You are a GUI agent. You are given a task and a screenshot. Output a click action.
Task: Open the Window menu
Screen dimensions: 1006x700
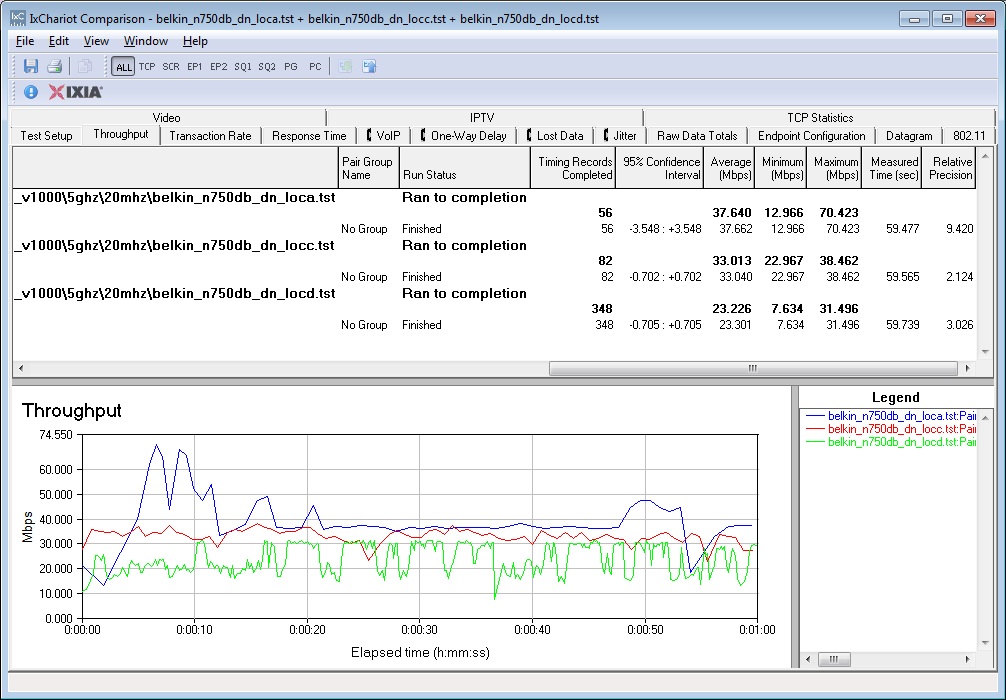tap(146, 41)
